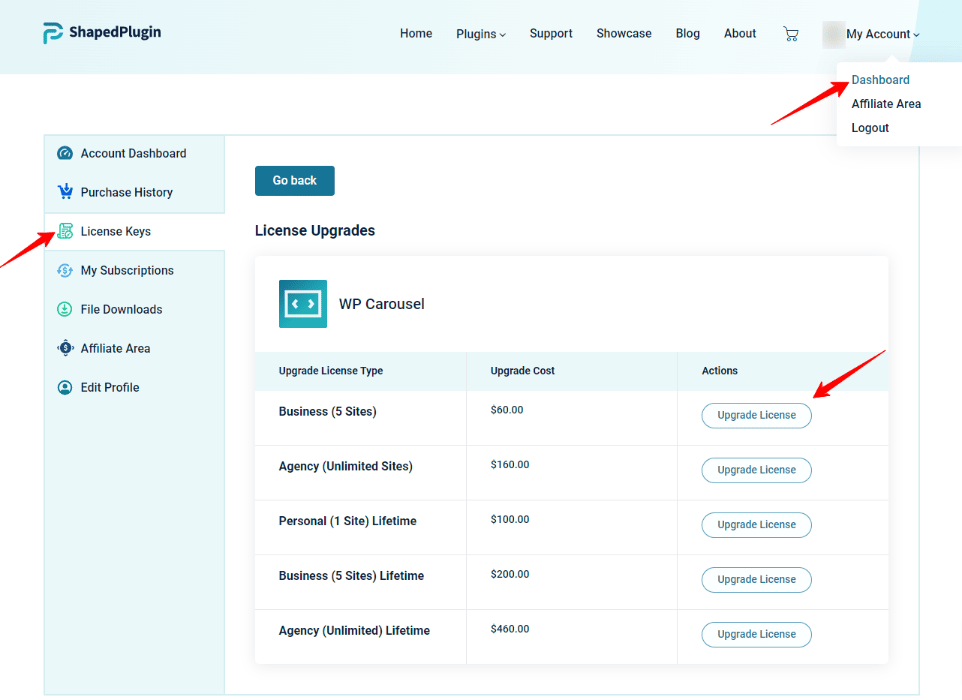Go to the Support page link

[x=551, y=34]
